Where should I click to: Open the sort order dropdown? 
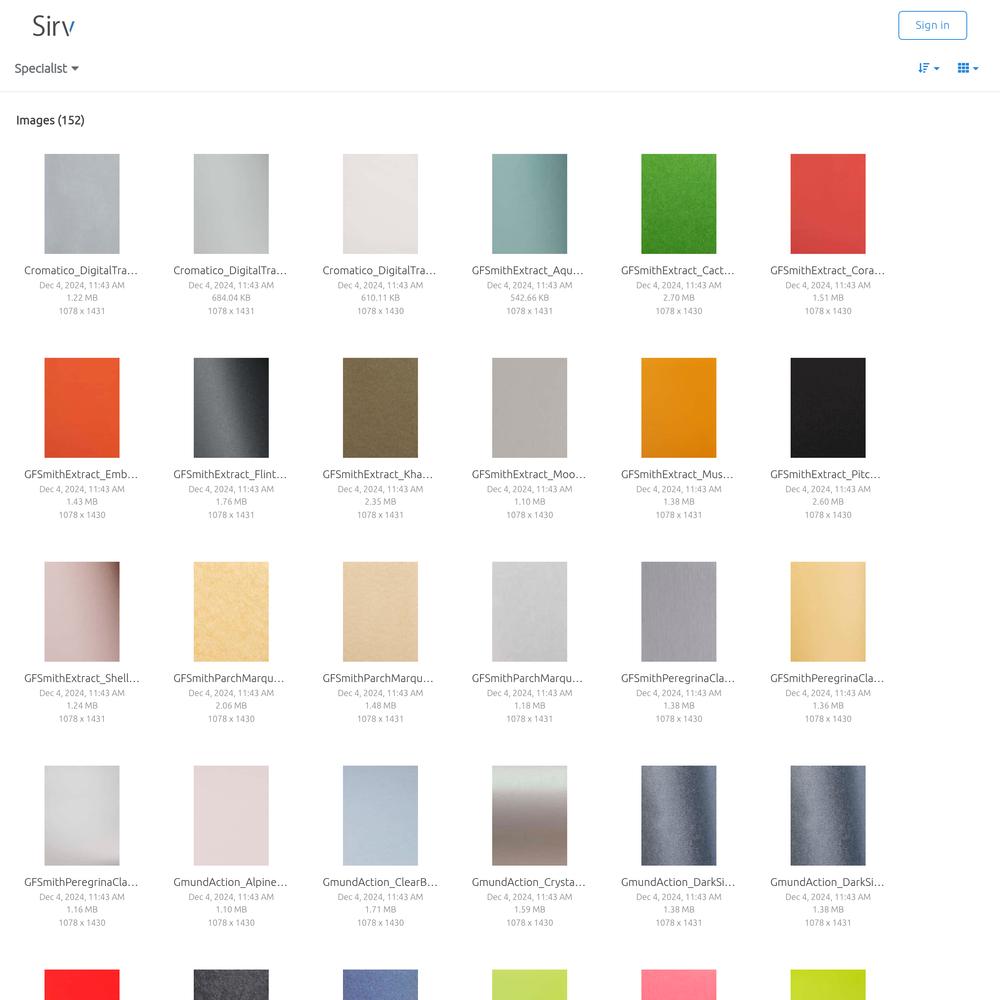[x=928, y=68]
